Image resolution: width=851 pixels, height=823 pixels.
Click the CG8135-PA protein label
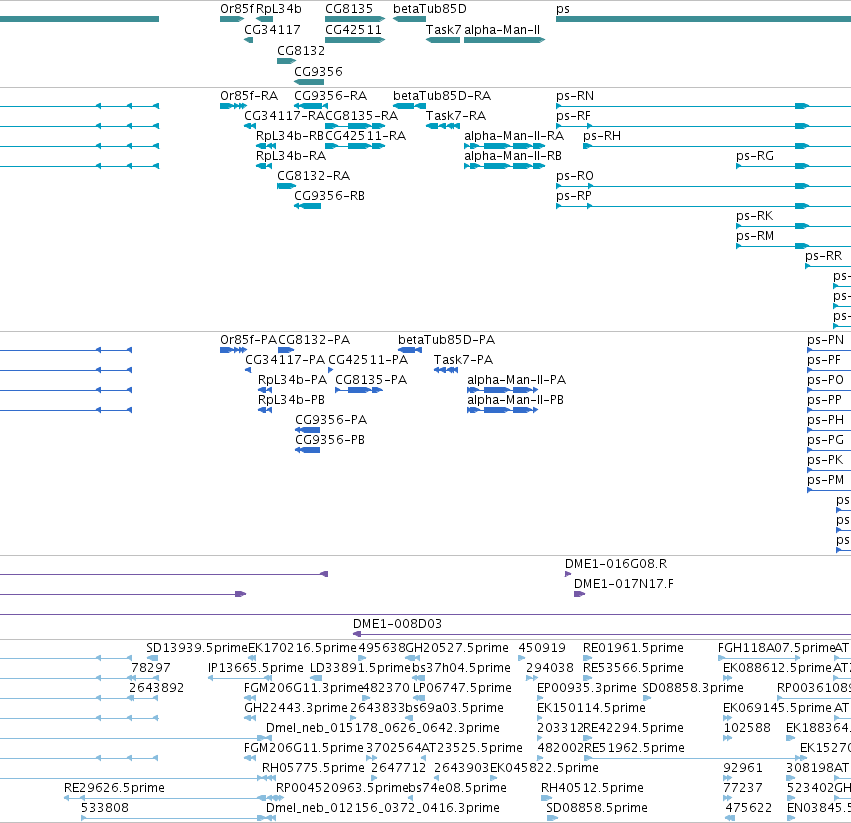tap(371, 380)
